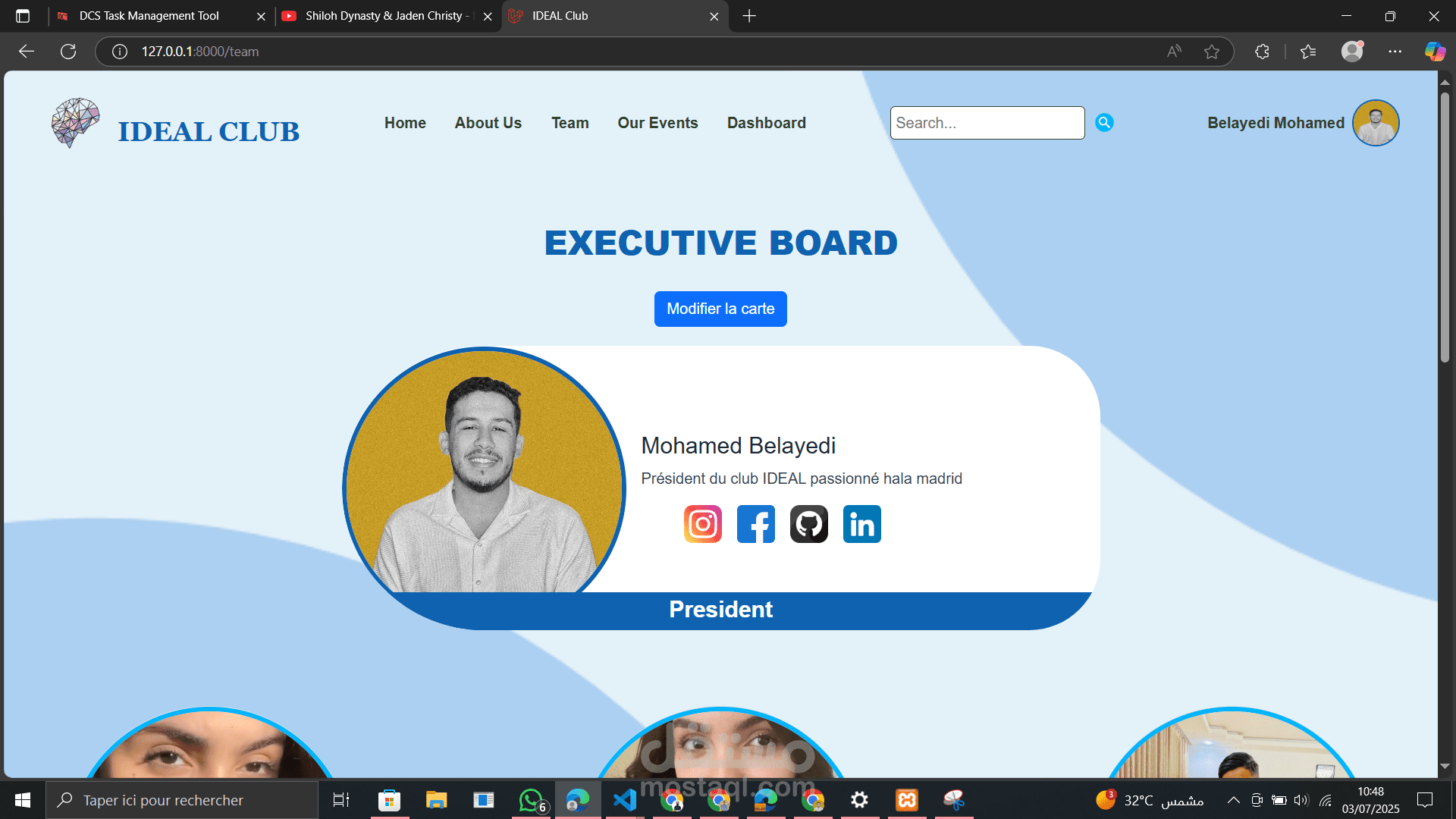Image resolution: width=1456 pixels, height=819 pixels.
Task: Open Microsoft Store from taskbar
Action: pos(389,800)
